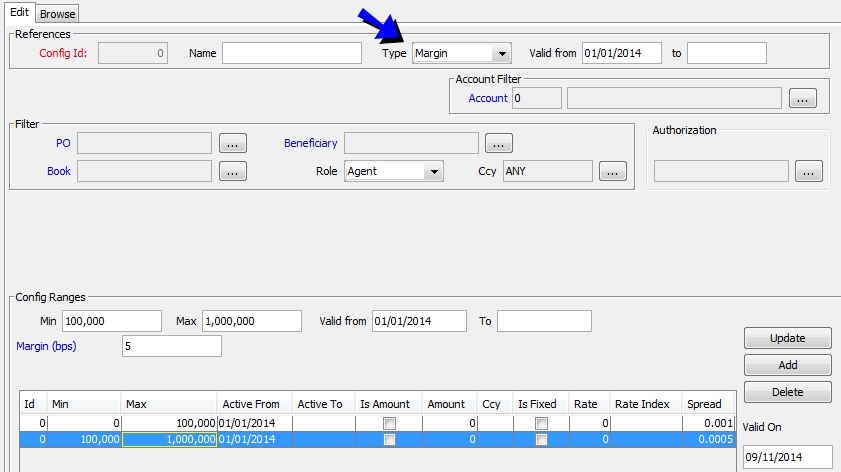Click the Margin (bps) value field
841x472 pixels.
tap(172, 346)
